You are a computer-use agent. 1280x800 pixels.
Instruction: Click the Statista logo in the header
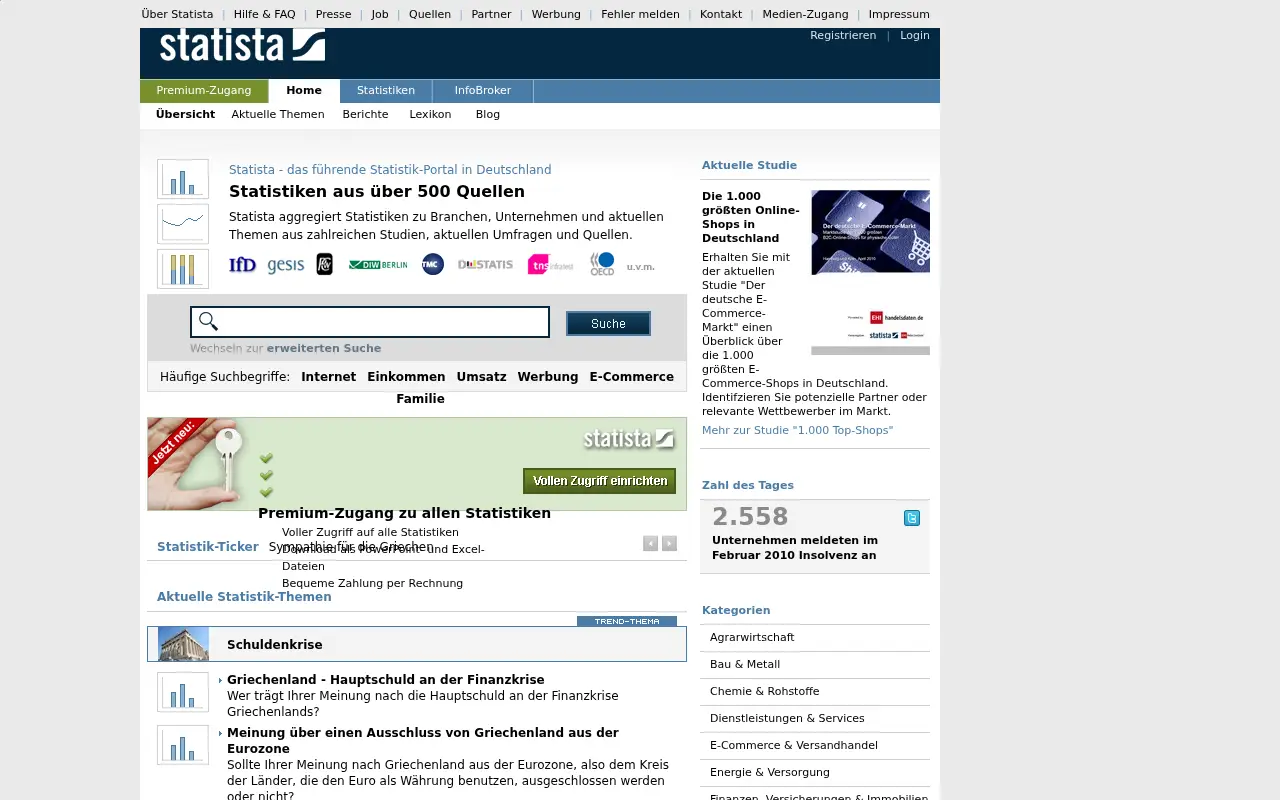point(242,45)
